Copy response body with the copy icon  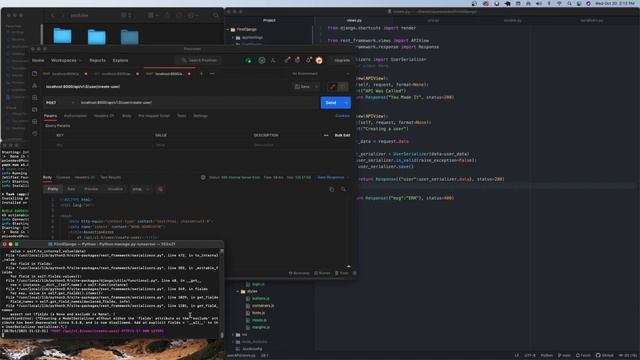(331, 189)
